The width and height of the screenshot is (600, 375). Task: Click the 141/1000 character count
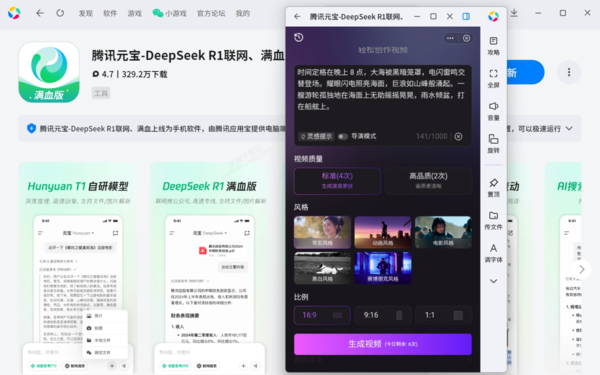click(x=431, y=136)
